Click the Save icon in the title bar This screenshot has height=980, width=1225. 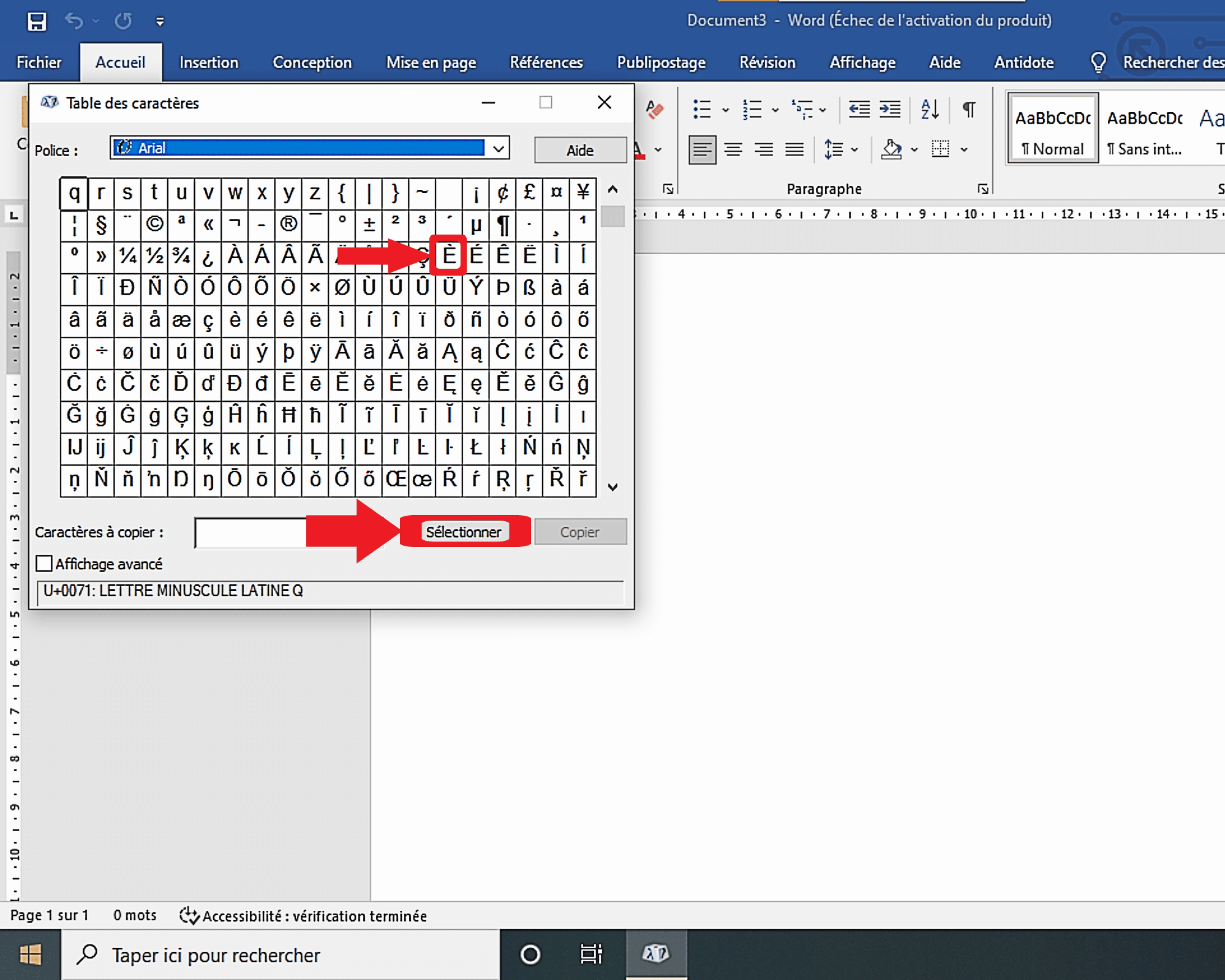tap(37, 21)
